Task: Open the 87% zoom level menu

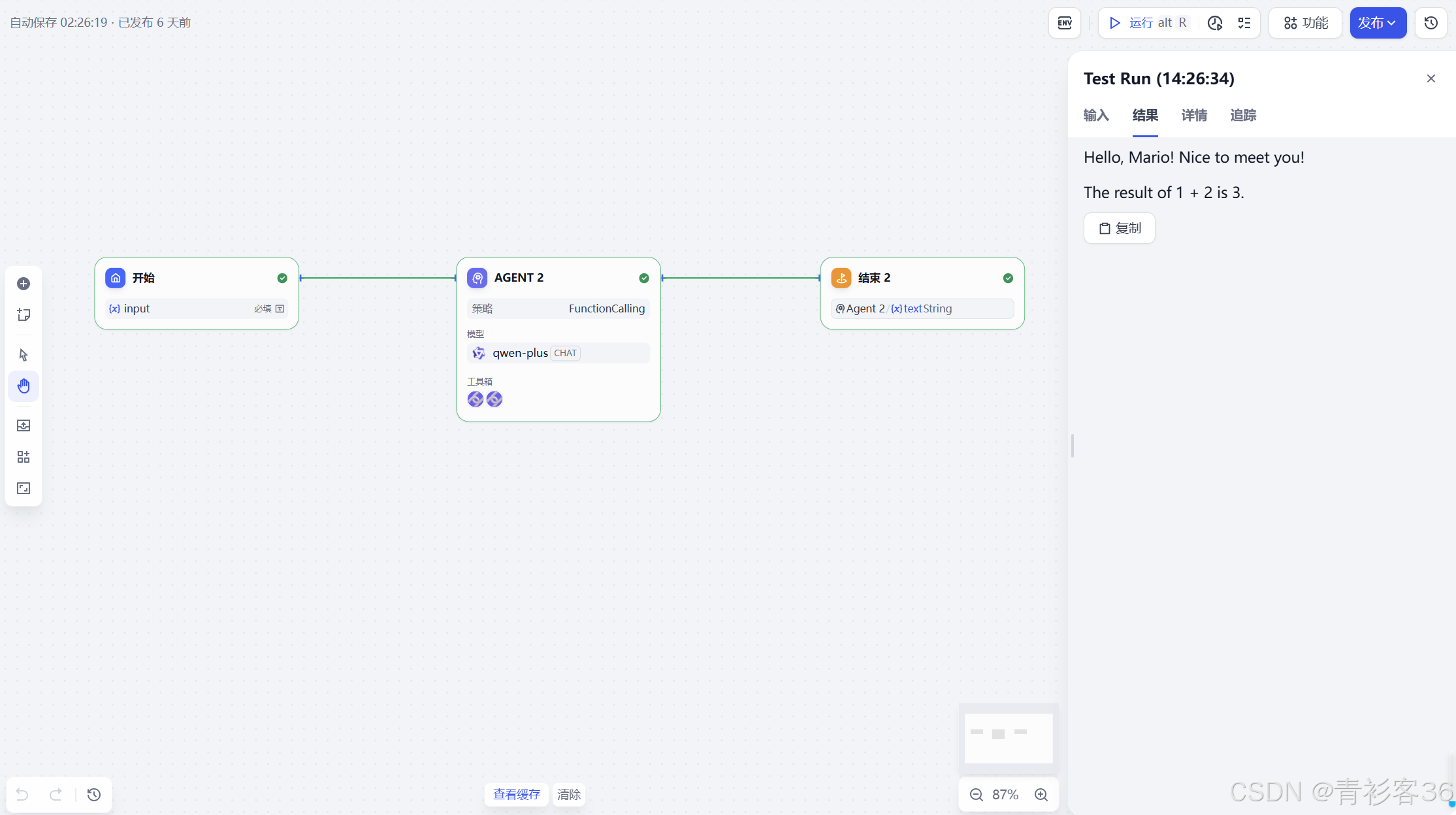Action: tap(1005, 794)
